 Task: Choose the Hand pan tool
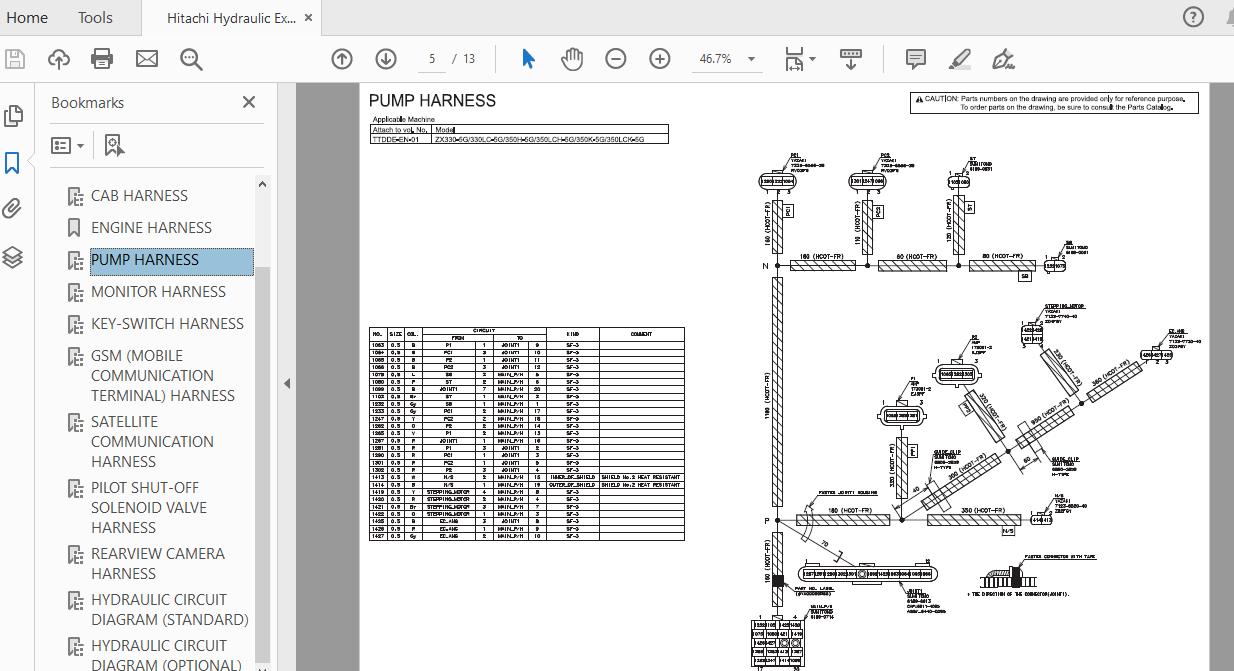(x=571, y=59)
